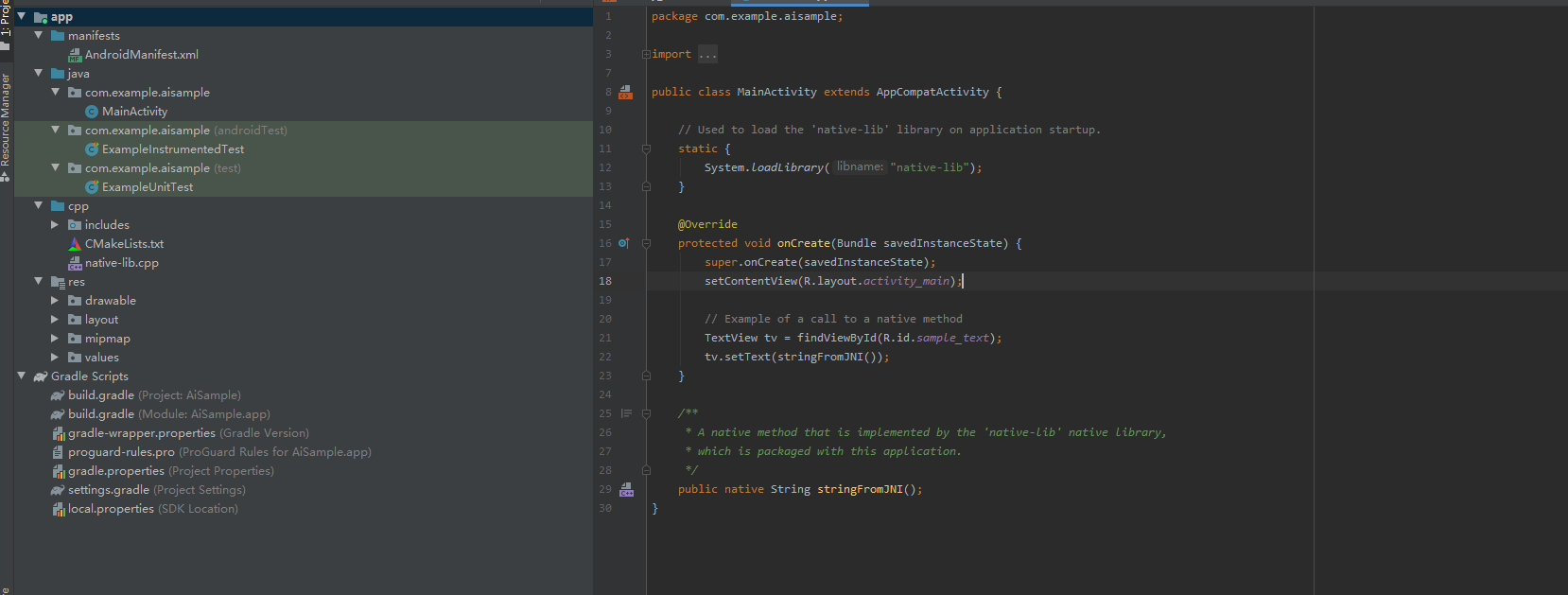This screenshot has width=1568, height=595.
Task: Click the build.gradle Project AiSample icon
Action: [58, 395]
